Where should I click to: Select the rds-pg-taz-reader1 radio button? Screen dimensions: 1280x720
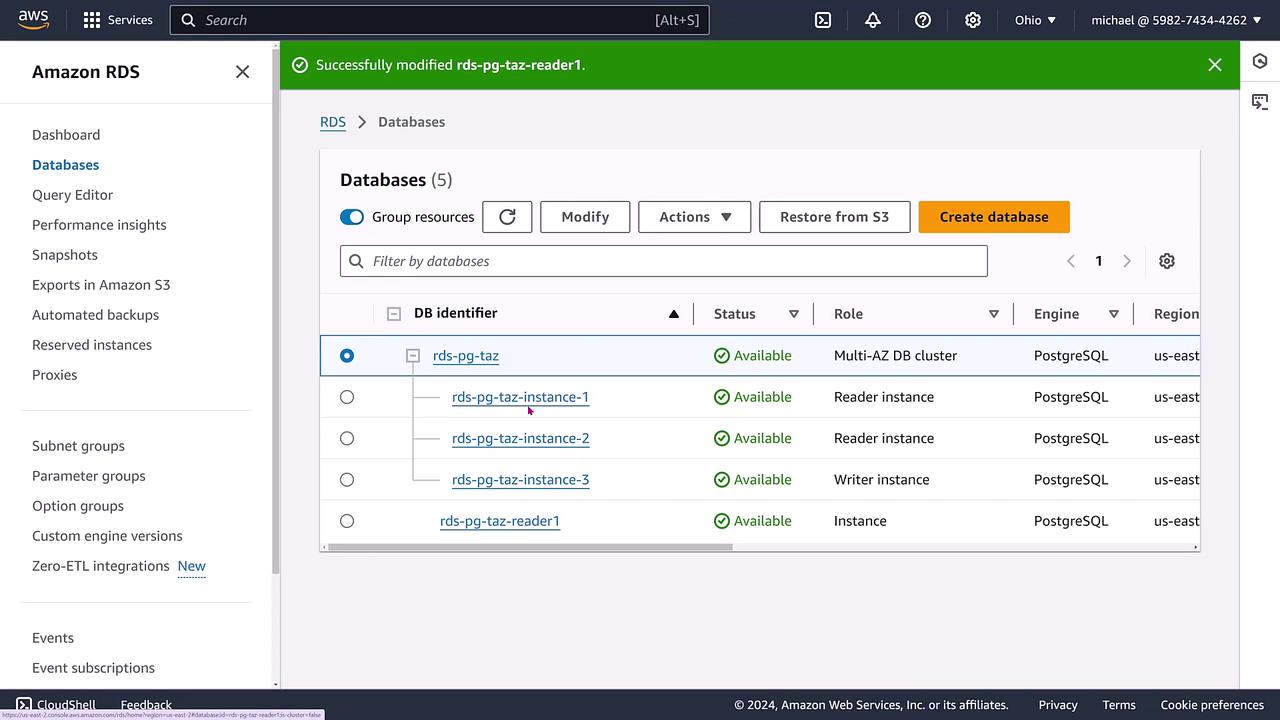[347, 521]
